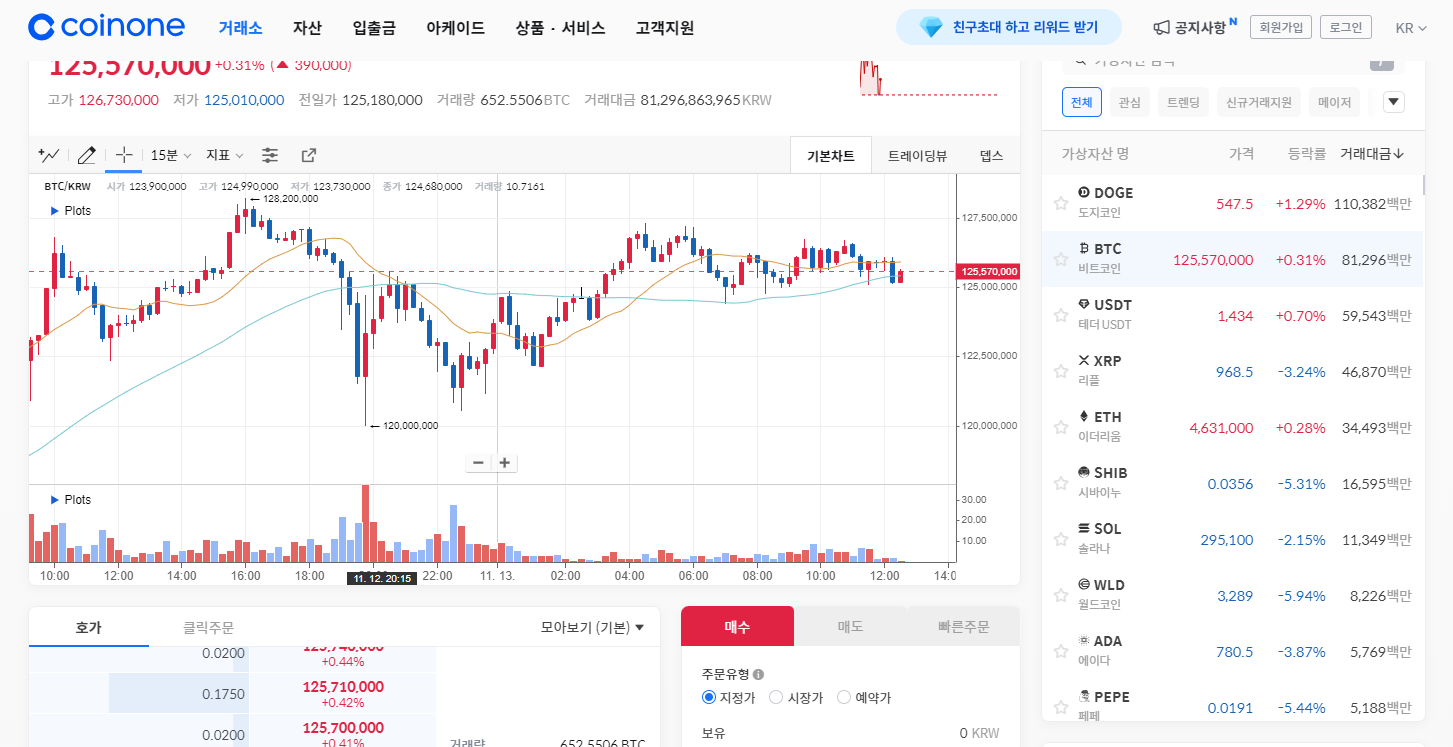Open the 지표 indicators dropdown
Screen dimensions: 1453x747
[224, 155]
